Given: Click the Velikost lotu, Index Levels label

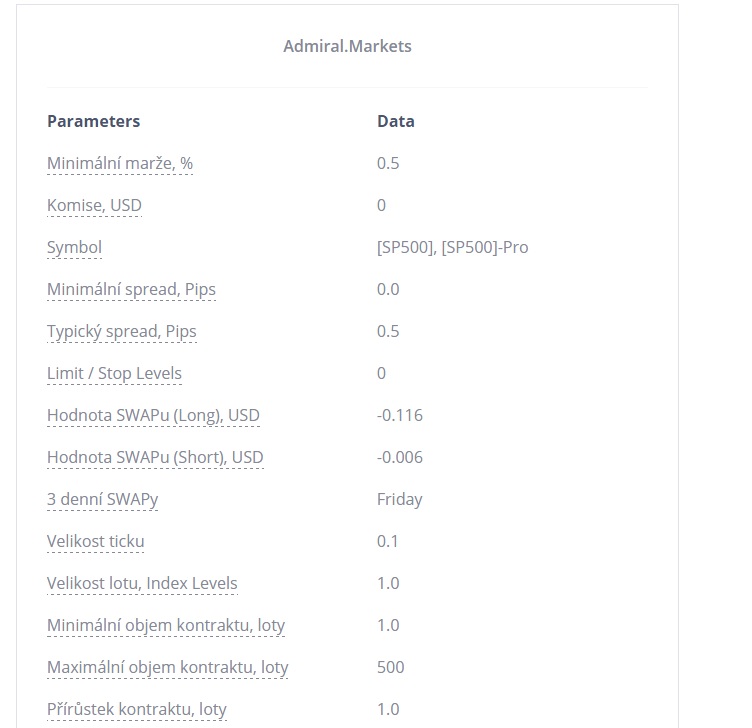Looking at the screenshot, I should click(x=142, y=584).
